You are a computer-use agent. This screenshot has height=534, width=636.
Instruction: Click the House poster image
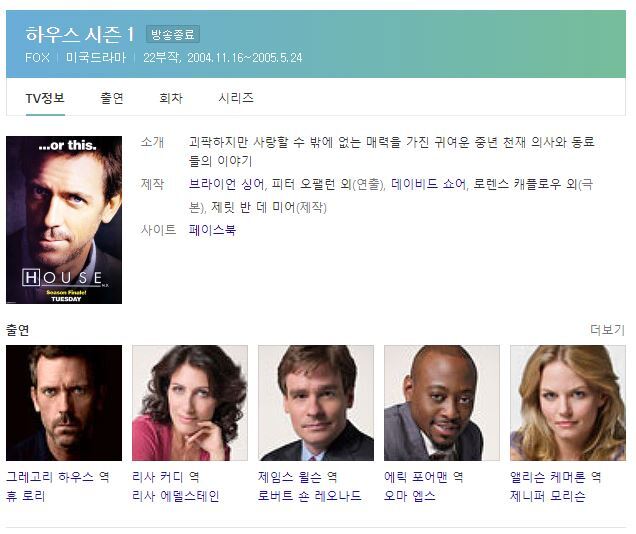(x=64, y=220)
